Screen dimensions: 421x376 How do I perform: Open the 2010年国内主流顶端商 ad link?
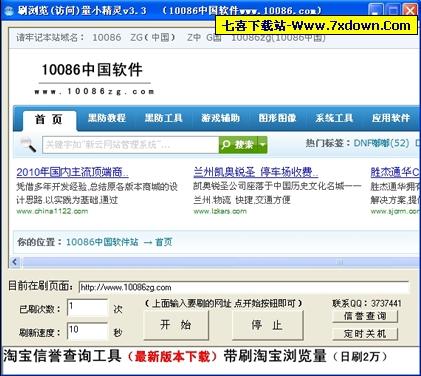coord(72,172)
